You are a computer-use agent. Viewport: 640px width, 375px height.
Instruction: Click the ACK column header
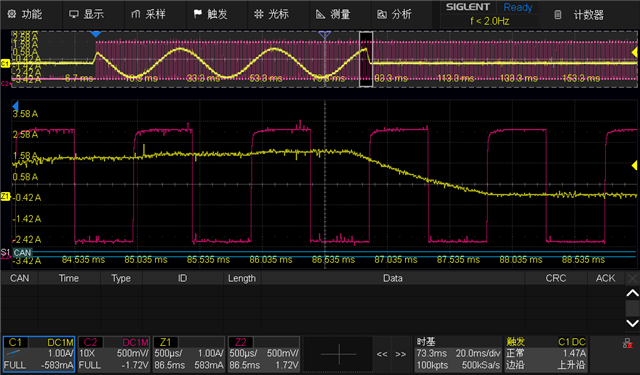point(605,278)
